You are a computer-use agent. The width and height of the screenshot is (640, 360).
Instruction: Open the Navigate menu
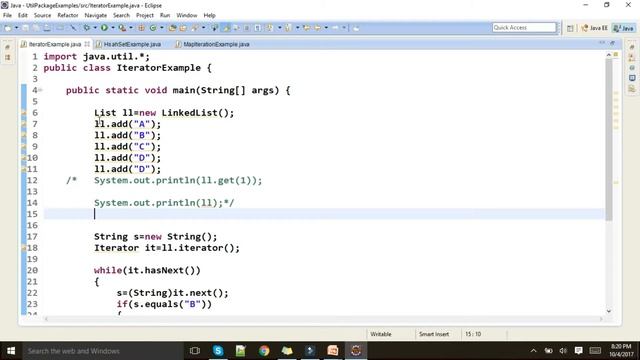click(x=96, y=15)
